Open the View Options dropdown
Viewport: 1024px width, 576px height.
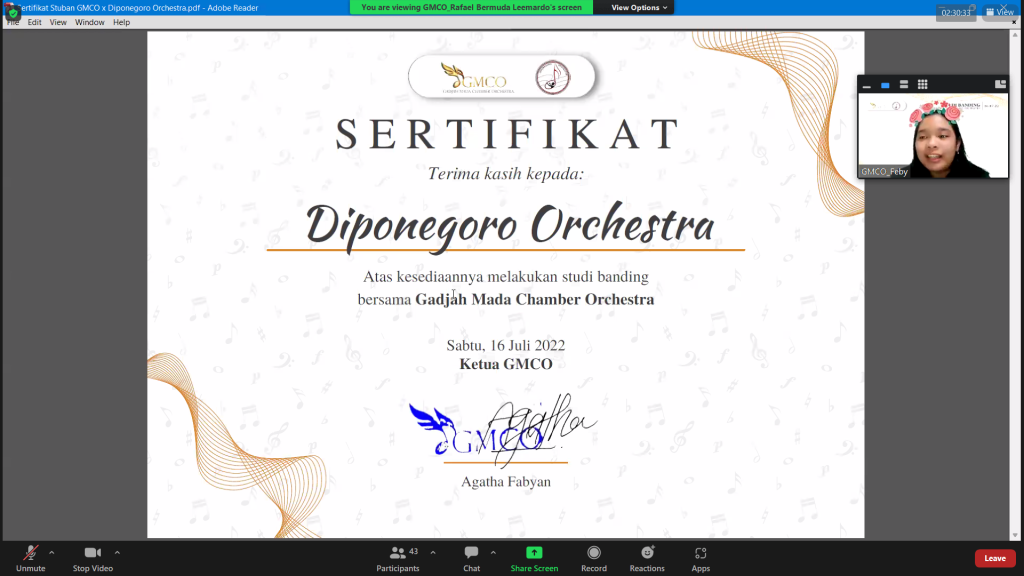pyautogui.click(x=639, y=7)
